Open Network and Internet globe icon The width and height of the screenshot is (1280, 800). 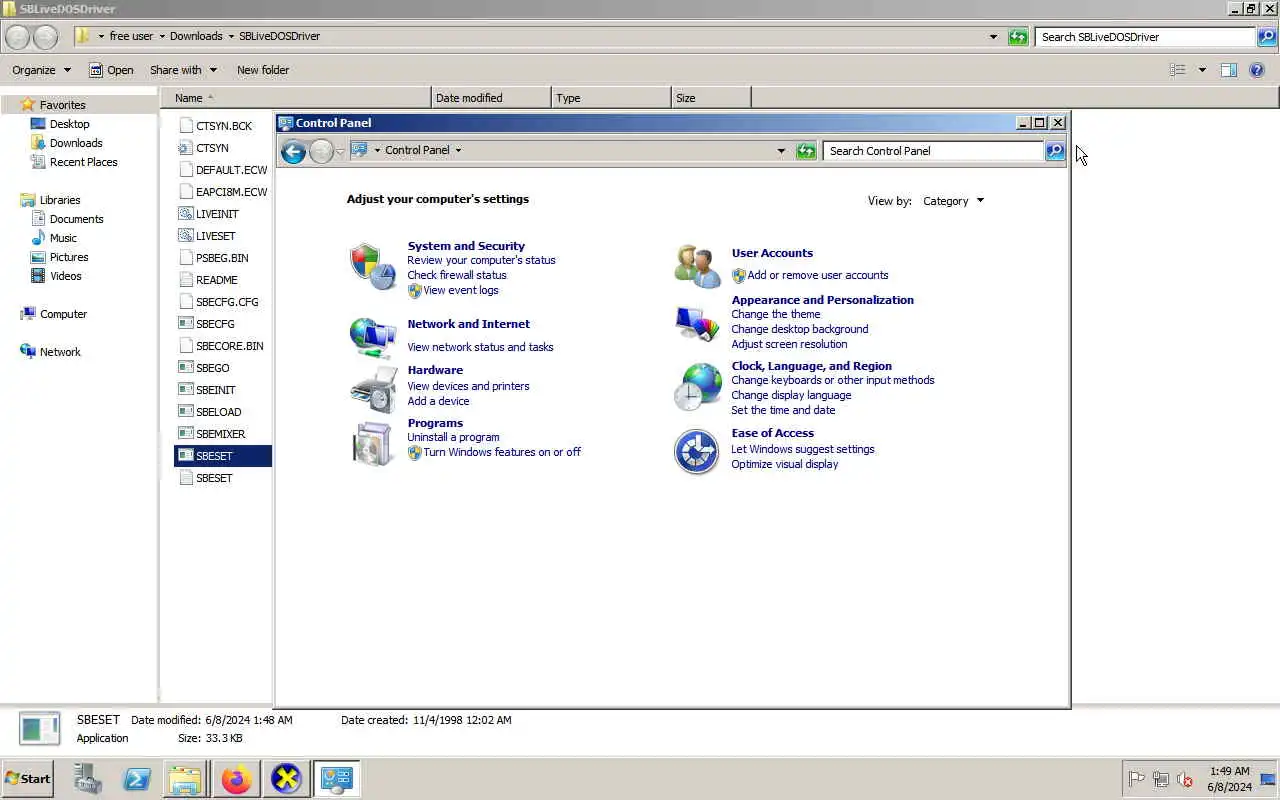[372, 338]
